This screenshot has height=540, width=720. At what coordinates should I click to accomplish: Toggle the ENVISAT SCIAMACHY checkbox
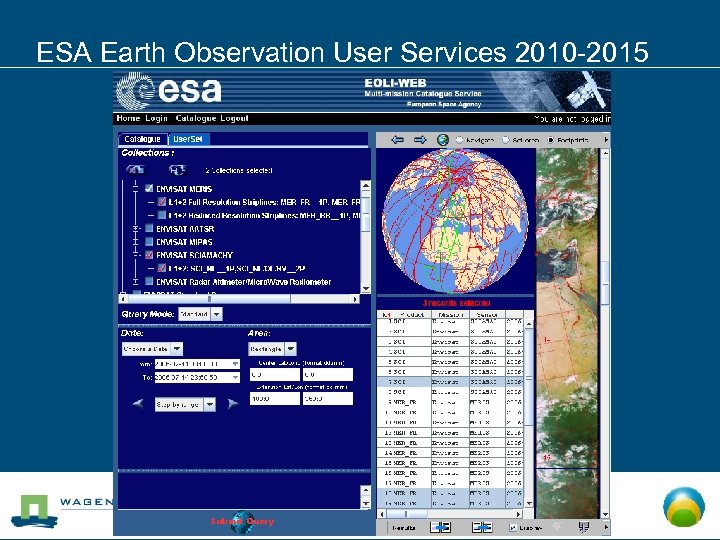149,254
